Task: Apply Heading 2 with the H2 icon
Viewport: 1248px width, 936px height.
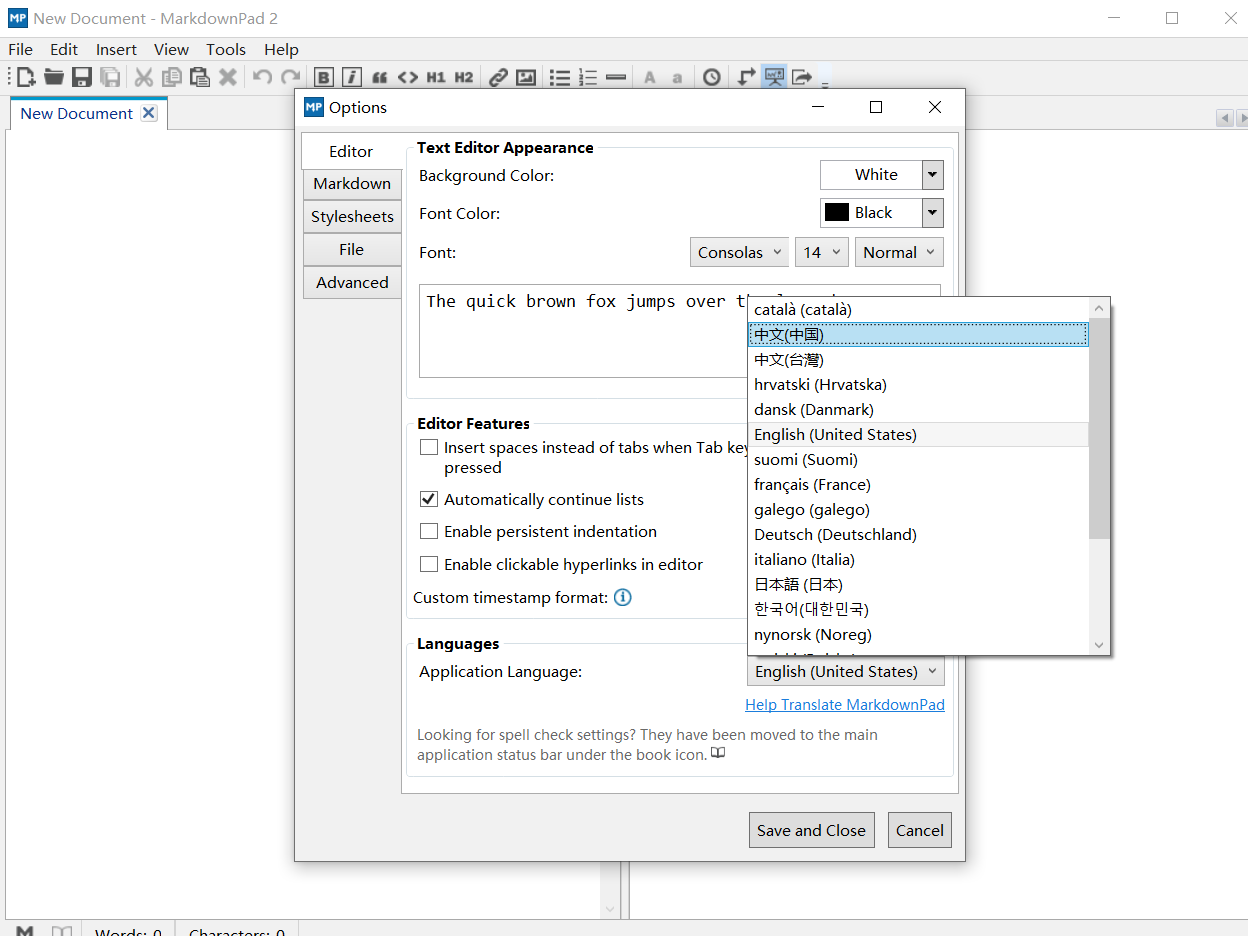Action: [464, 77]
